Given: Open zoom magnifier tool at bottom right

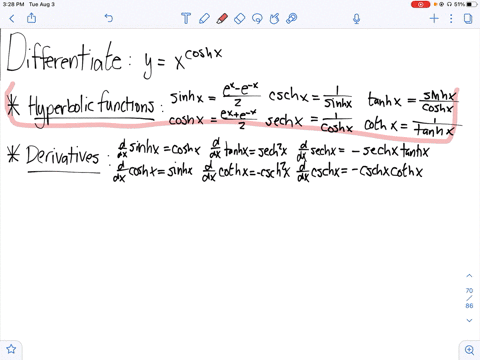Looking at the screenshot, I should tap(469, 350).
